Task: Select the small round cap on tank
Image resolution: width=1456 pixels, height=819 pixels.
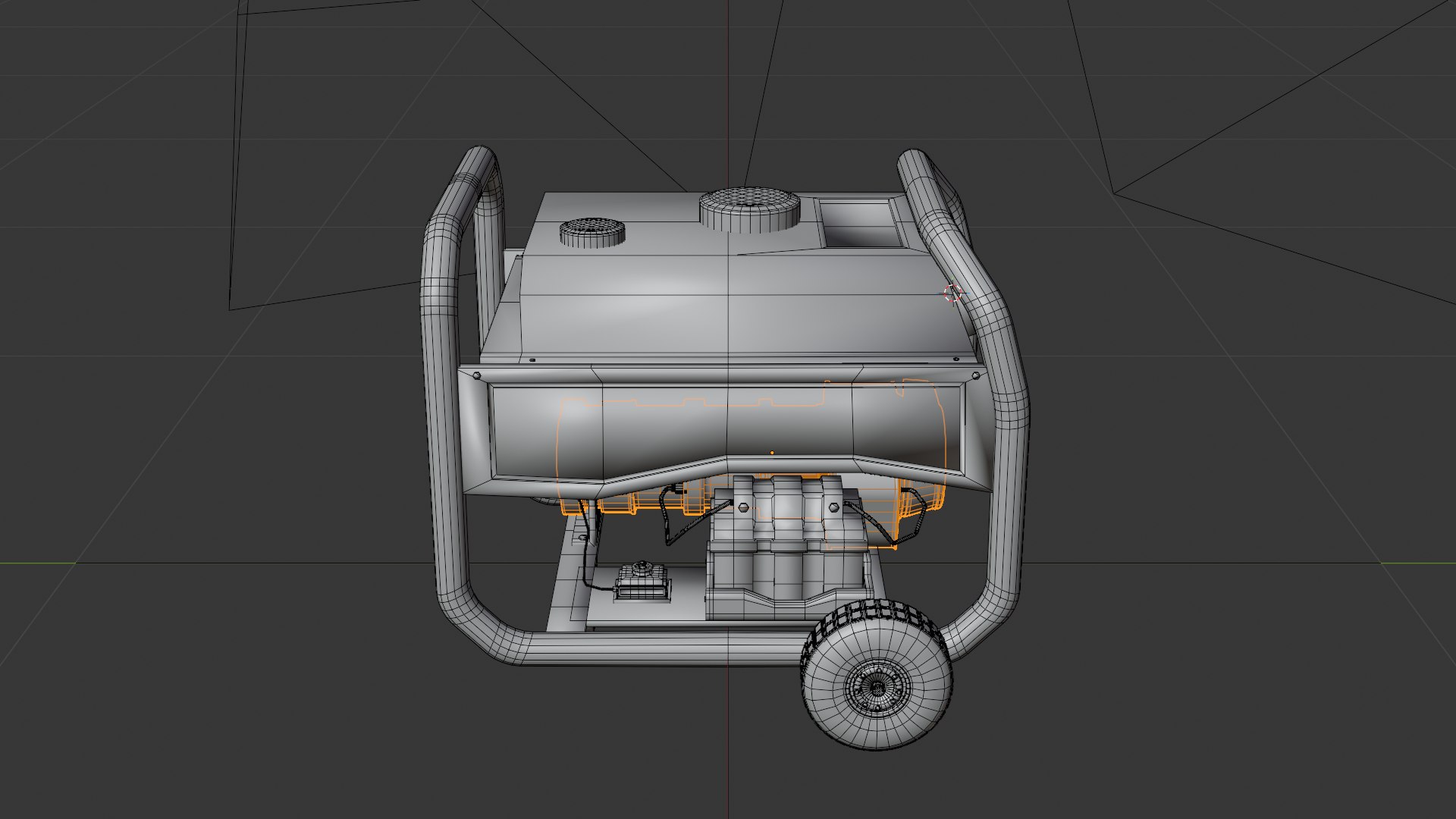Action: coord(592,232)
